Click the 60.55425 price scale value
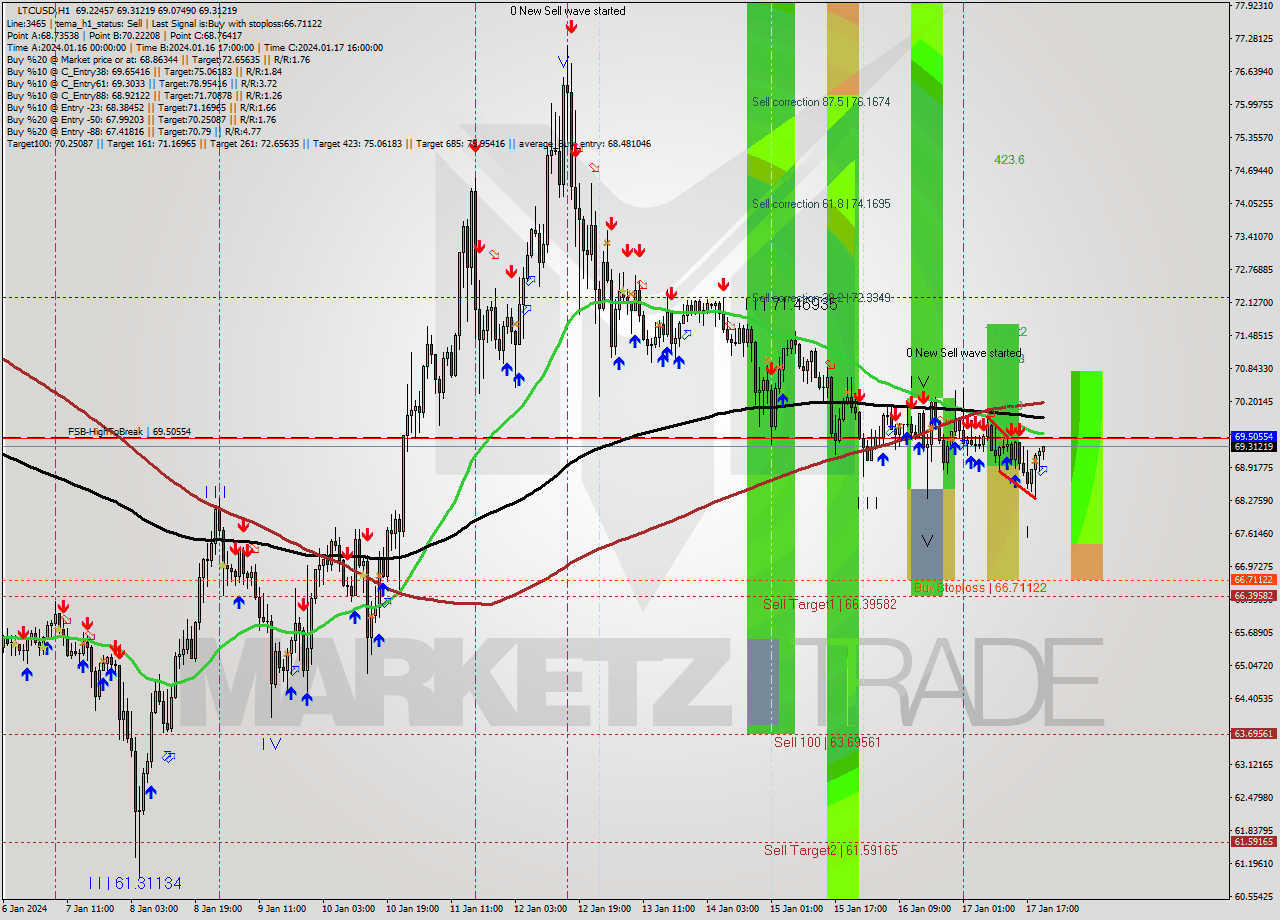Image resolution: width=1280 pixels, height=920 pixels. [x=1254, y=897]
